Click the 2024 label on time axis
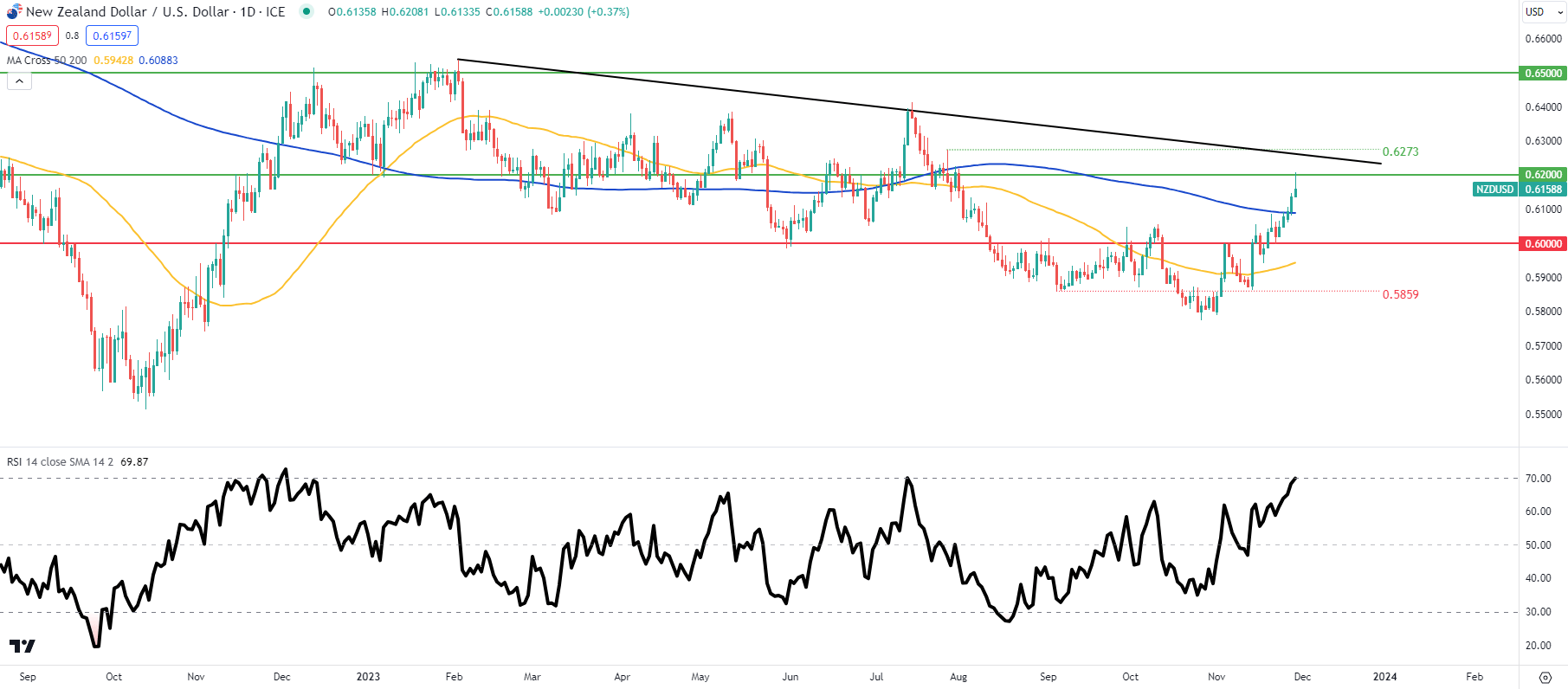Image resolution: width=1568 pixels, height=689 pixels. [x=1384, y=677]
